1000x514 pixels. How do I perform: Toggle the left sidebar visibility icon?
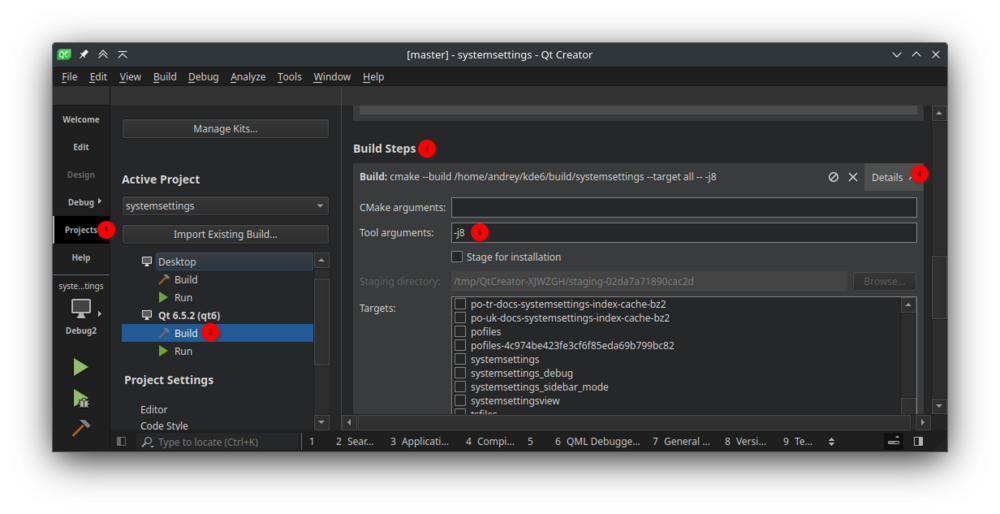click(x=121, y=441)
